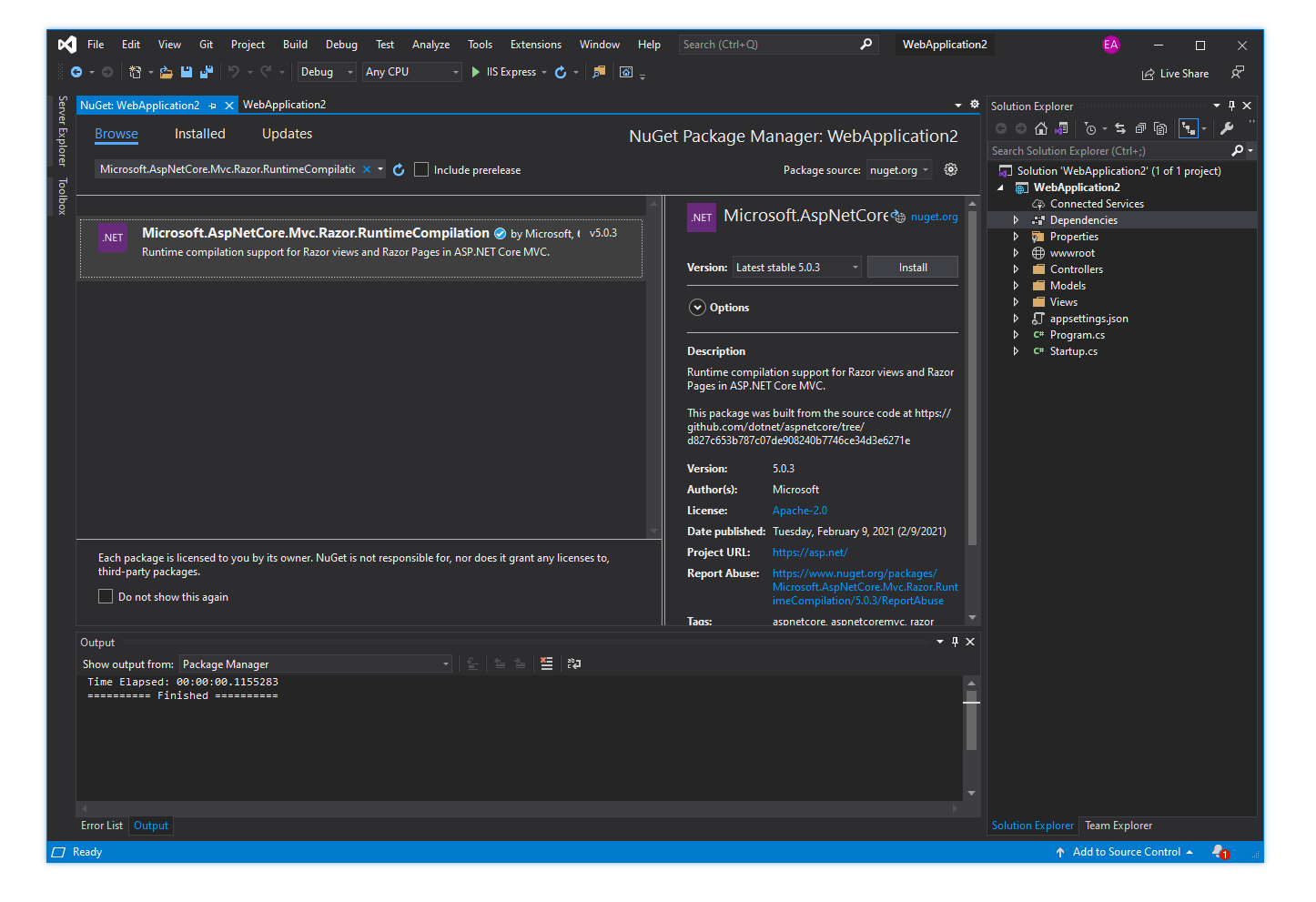Open the Build menu
This screenshot has height=902, width=1316.
tap(295, 45)
